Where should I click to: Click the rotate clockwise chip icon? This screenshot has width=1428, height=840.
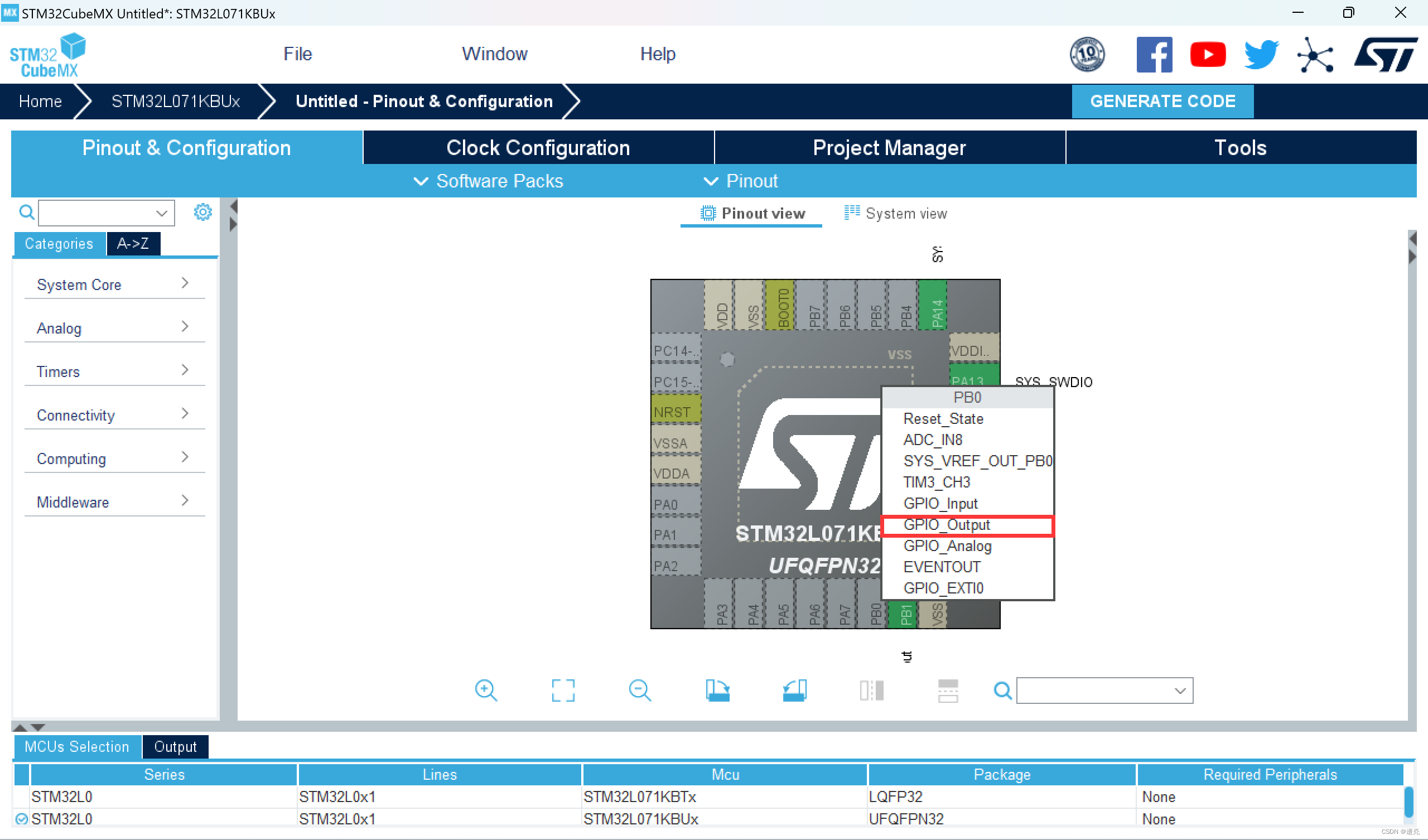(x=717, y=690)
